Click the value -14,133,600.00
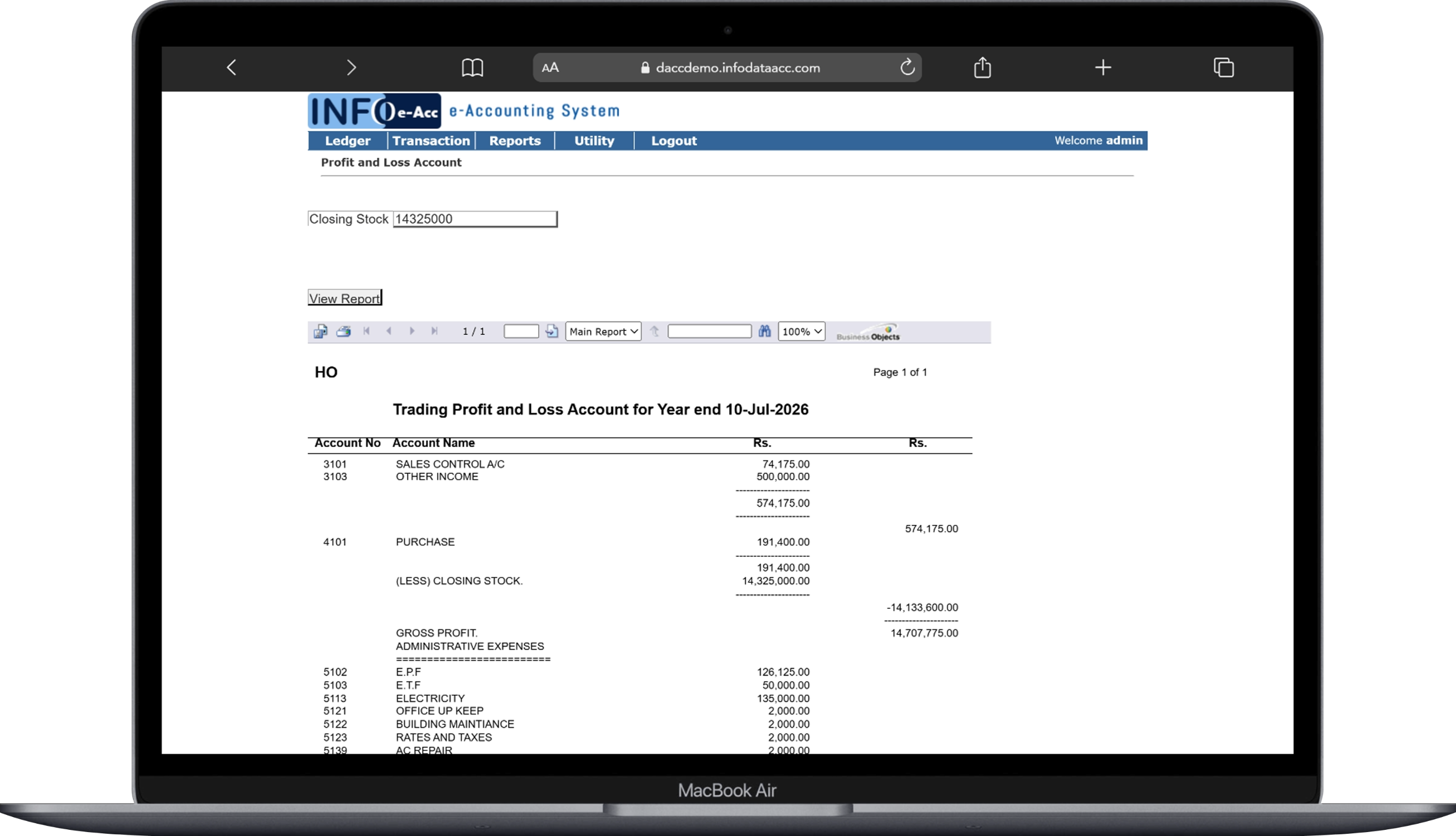The height and width of the screenshot is (836, 1456). click(922, 607)
